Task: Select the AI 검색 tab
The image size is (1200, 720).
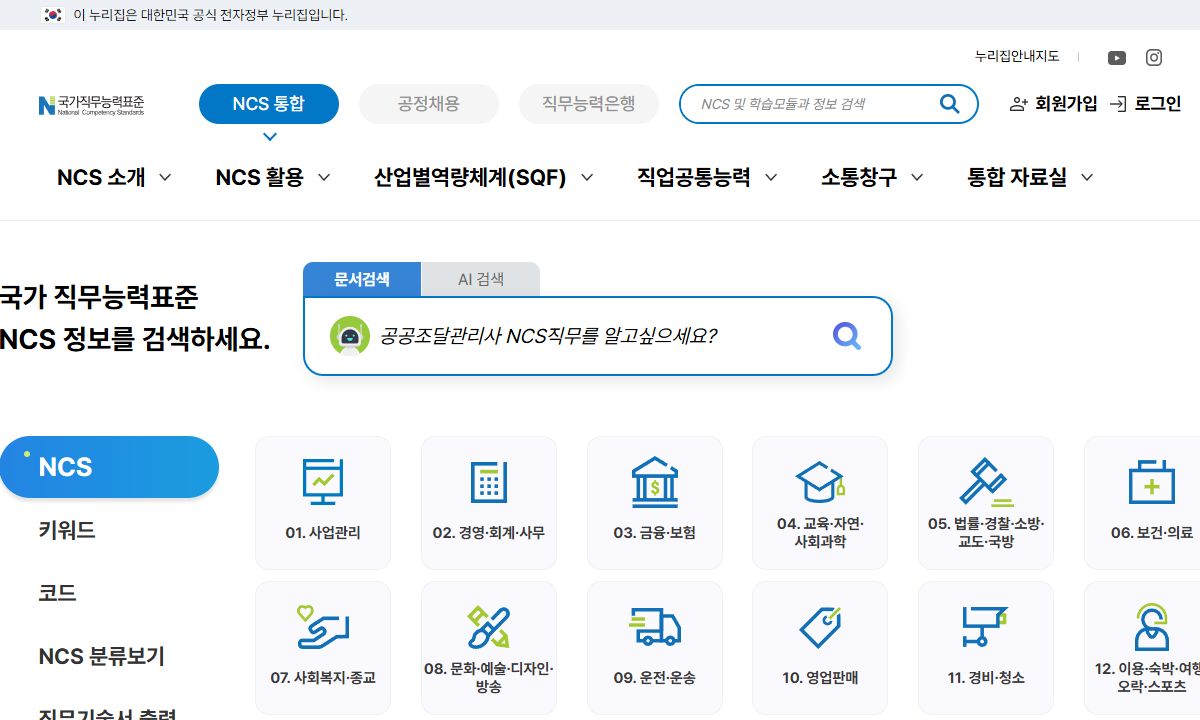Action: tap(481, 279)
